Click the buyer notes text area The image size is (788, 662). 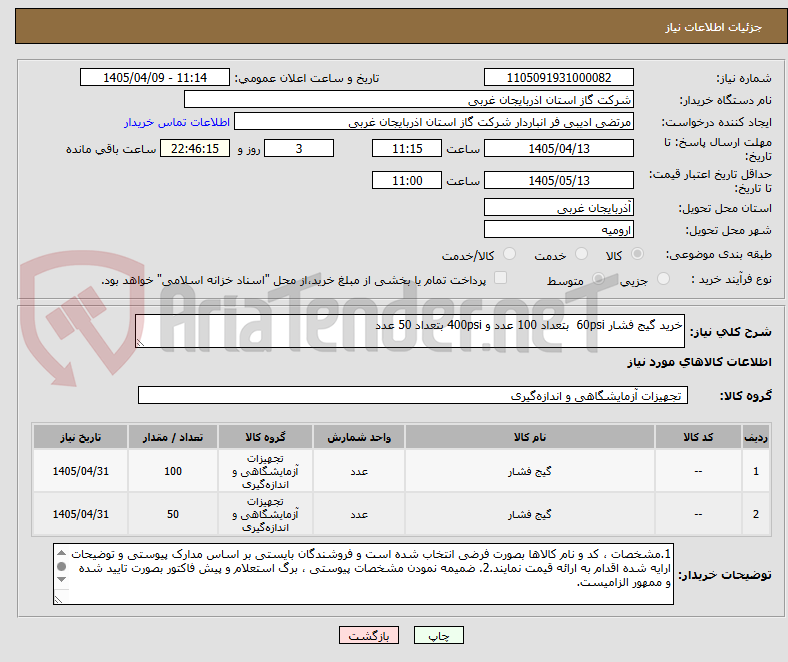click(x=363, y=574)
